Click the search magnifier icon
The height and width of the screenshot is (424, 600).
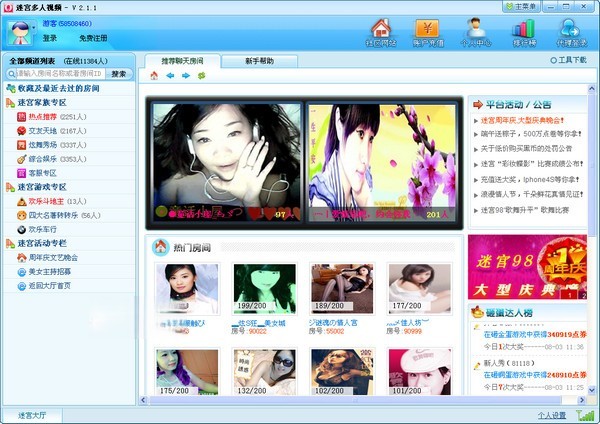11,73
